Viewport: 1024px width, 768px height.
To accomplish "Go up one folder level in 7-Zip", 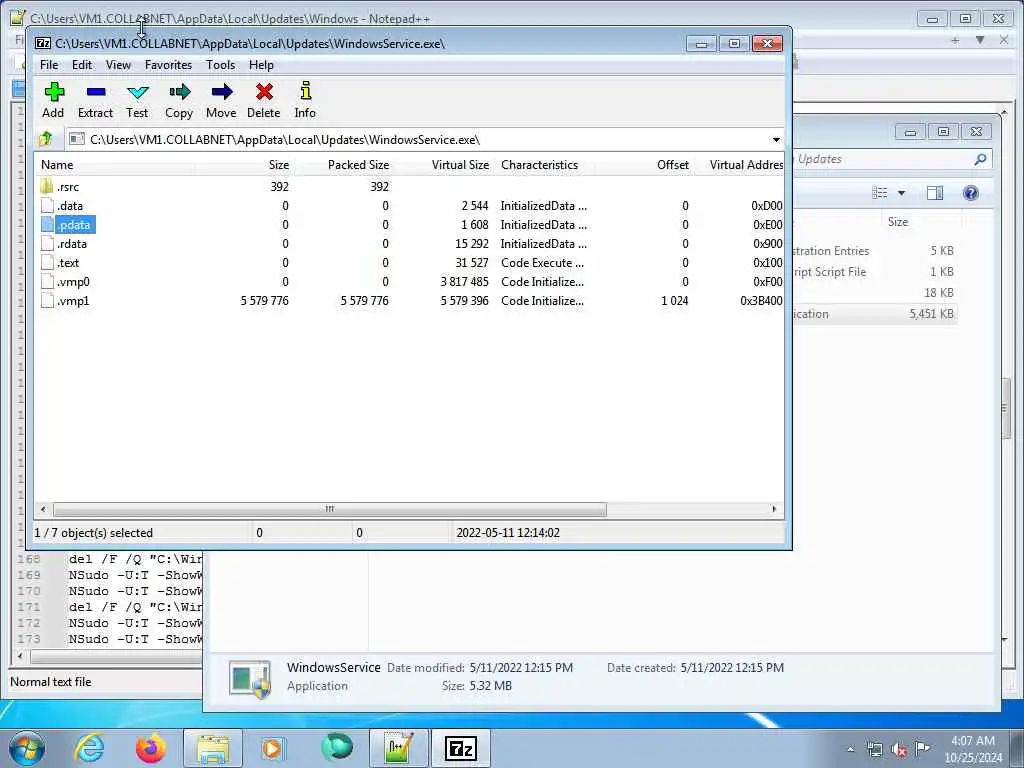I will click(46, 139).
